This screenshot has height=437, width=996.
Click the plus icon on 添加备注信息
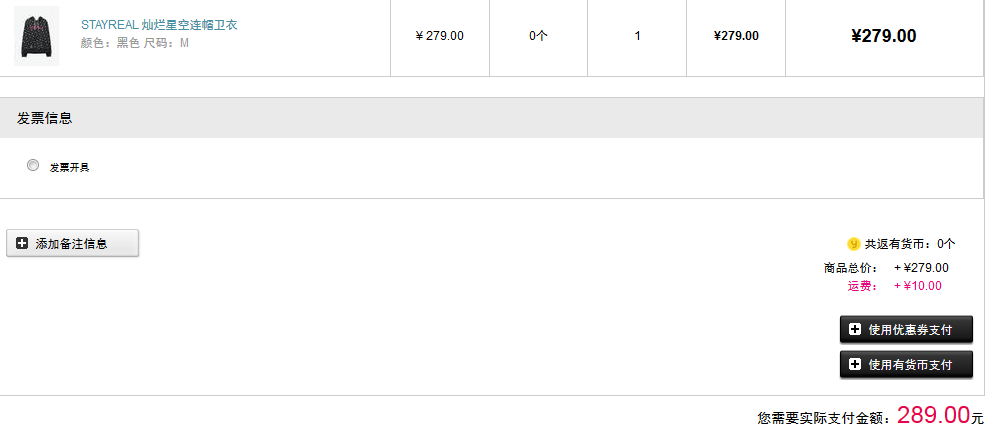[x=23, y=243]
